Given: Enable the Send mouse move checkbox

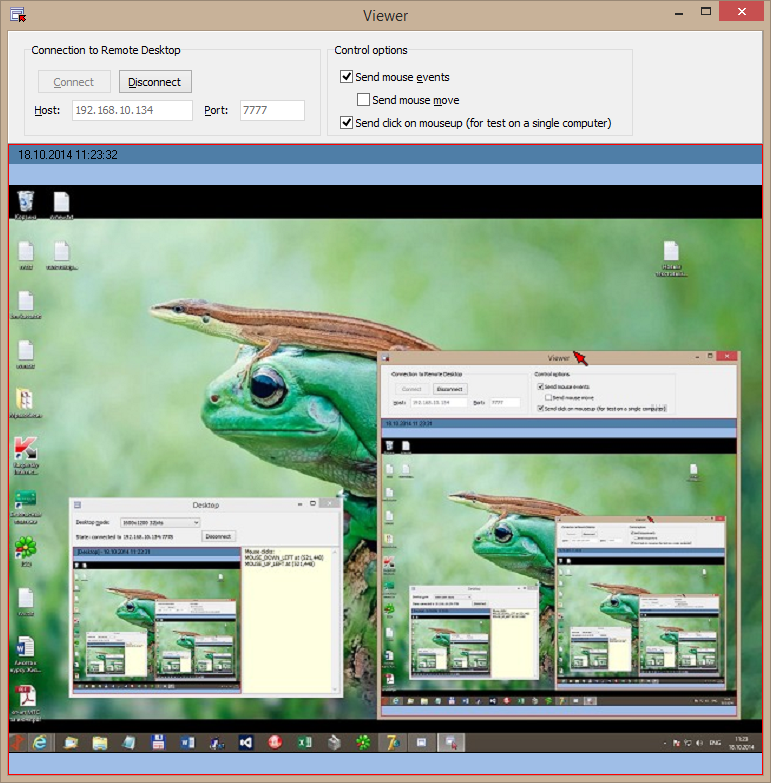Looking at the screenshot, I should click(x=364, y=100).
